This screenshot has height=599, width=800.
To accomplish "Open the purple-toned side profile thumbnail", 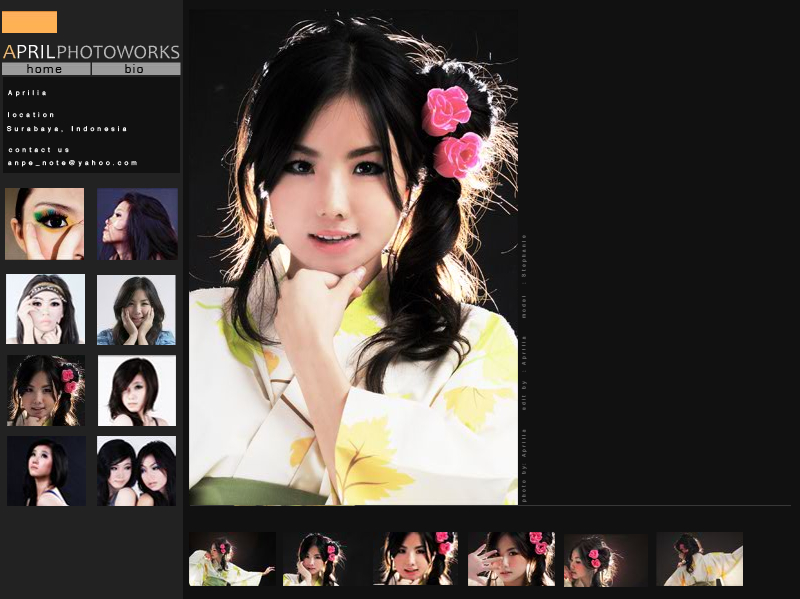I will (137, 224).
